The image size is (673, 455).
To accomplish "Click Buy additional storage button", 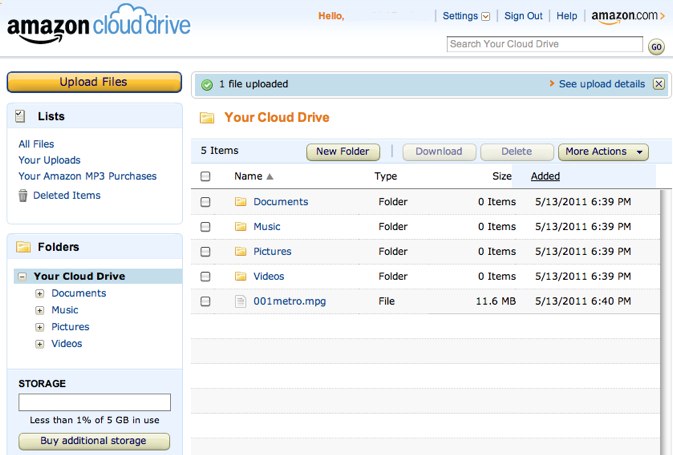I will [94, 441].
